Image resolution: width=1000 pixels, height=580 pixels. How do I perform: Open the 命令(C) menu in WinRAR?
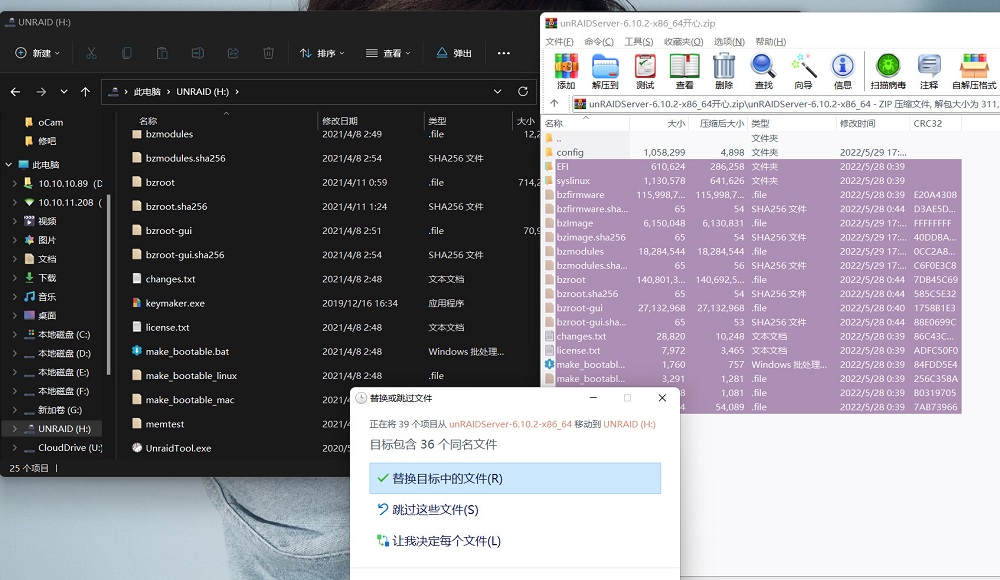pyautogui.click(x=599, y=41)
